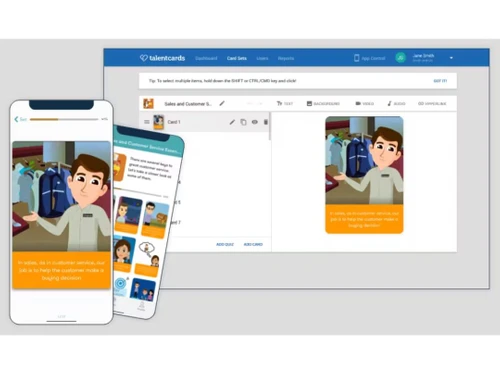This screenshot has width=500, height=375.
Task: Select the card preview image in editor
Action: (x=364, y=160)
